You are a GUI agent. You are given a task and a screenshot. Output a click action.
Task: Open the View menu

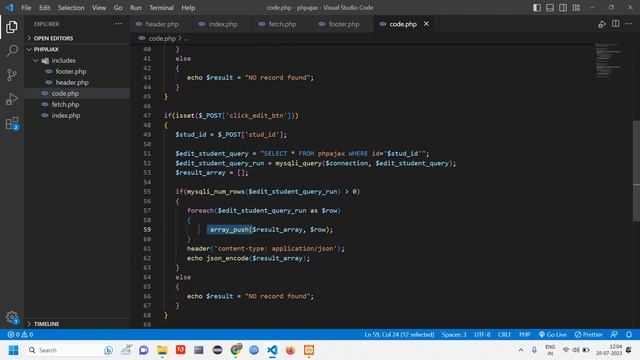[x=99, y=8]
